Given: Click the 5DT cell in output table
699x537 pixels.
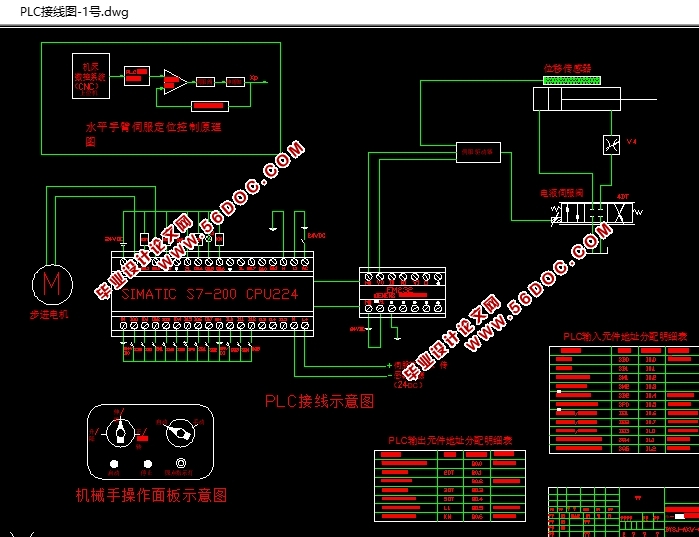Looking at the screenshot, I should click(449, 499).
